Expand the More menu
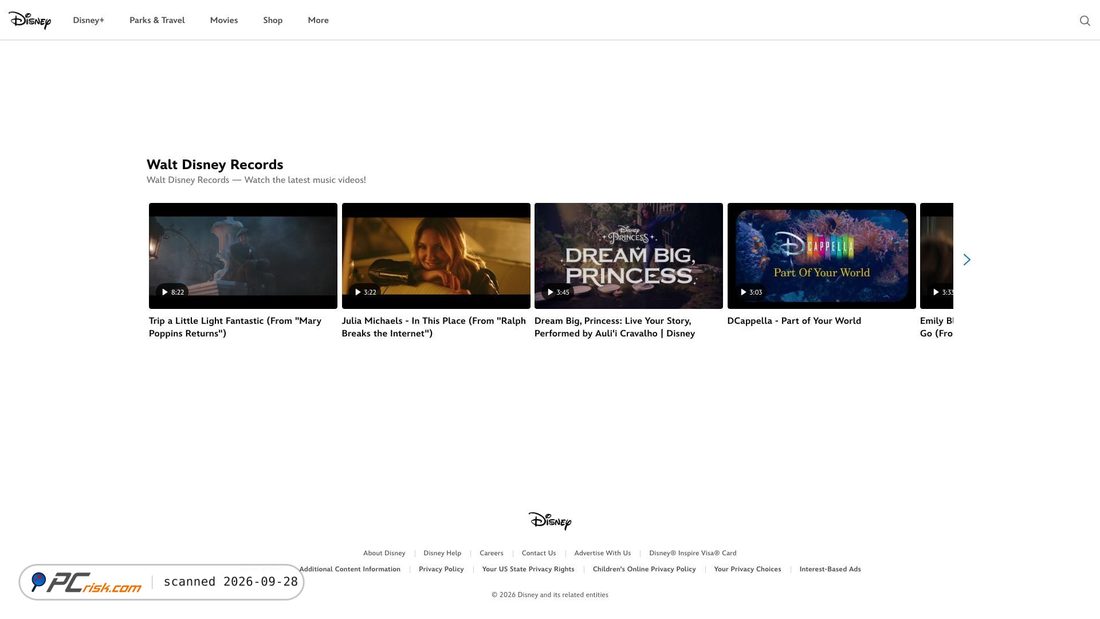 [x=318, y=20]
